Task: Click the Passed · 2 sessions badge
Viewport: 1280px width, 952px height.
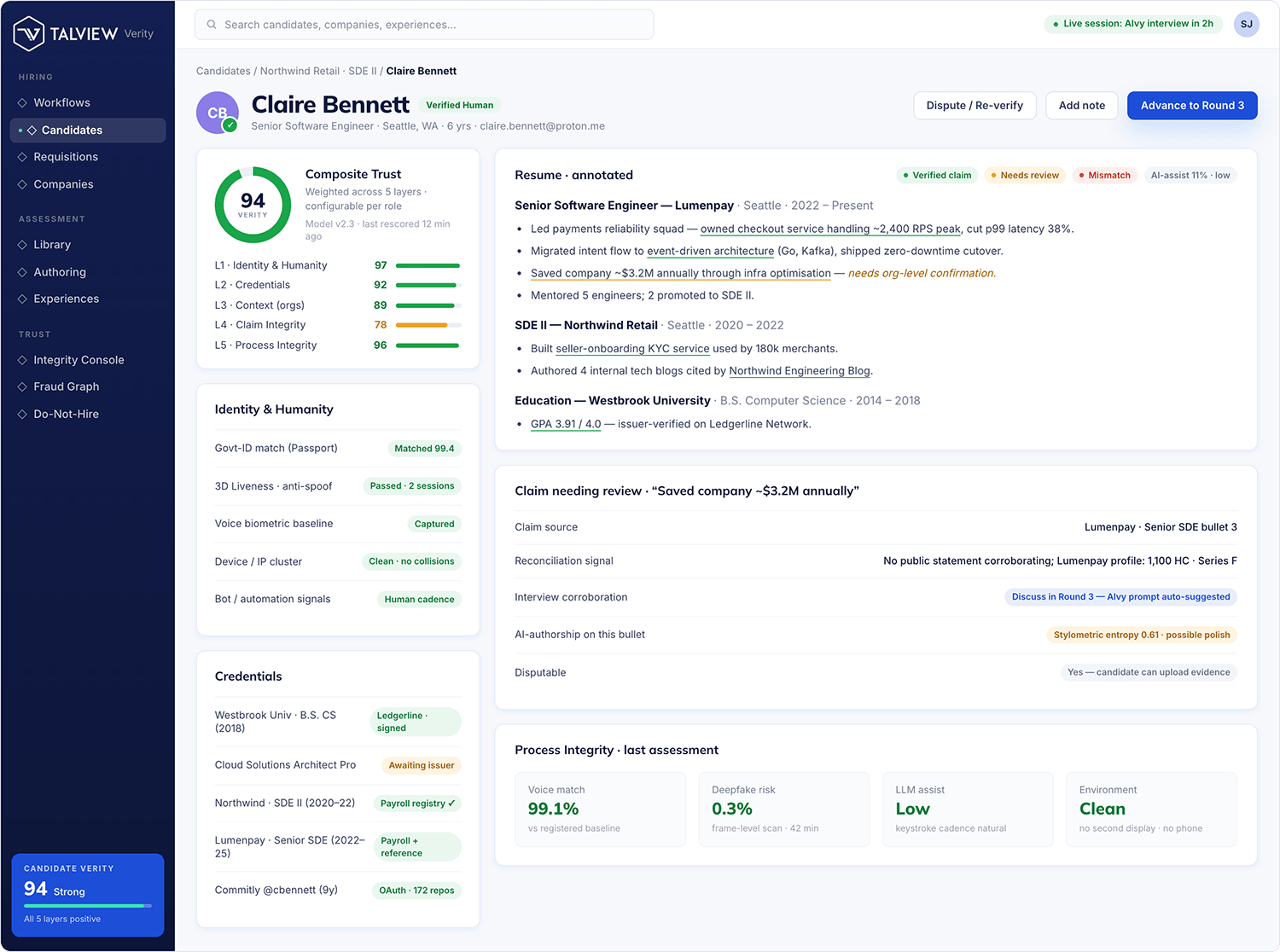Action: tap(412, 486)
